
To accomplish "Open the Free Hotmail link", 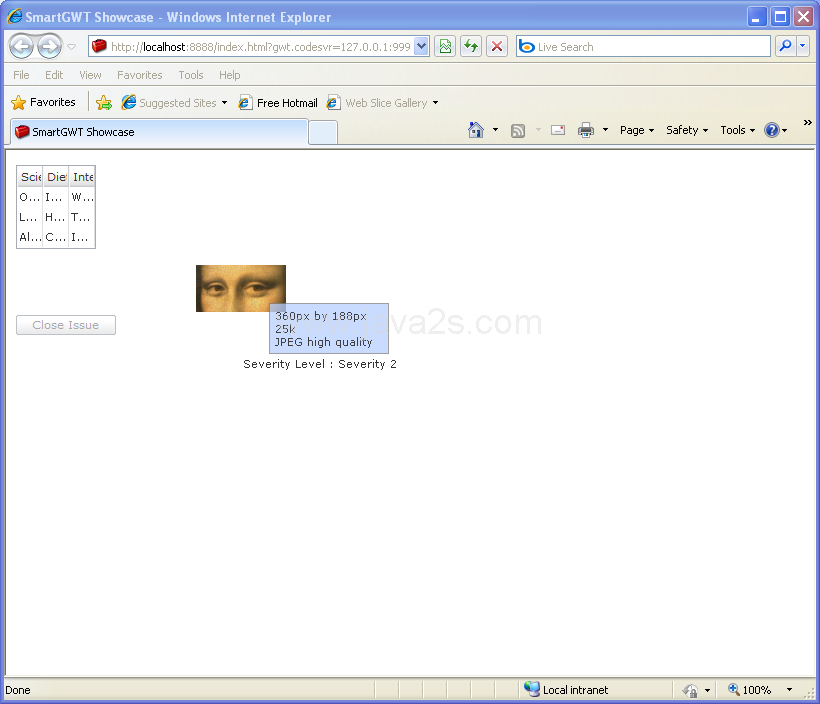I will 278,103.
